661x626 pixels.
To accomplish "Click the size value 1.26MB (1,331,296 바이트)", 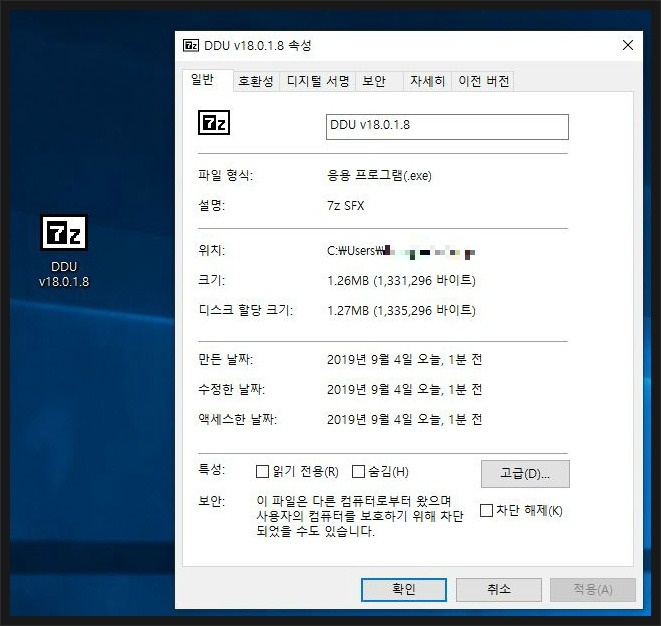I will click(401, 280).
